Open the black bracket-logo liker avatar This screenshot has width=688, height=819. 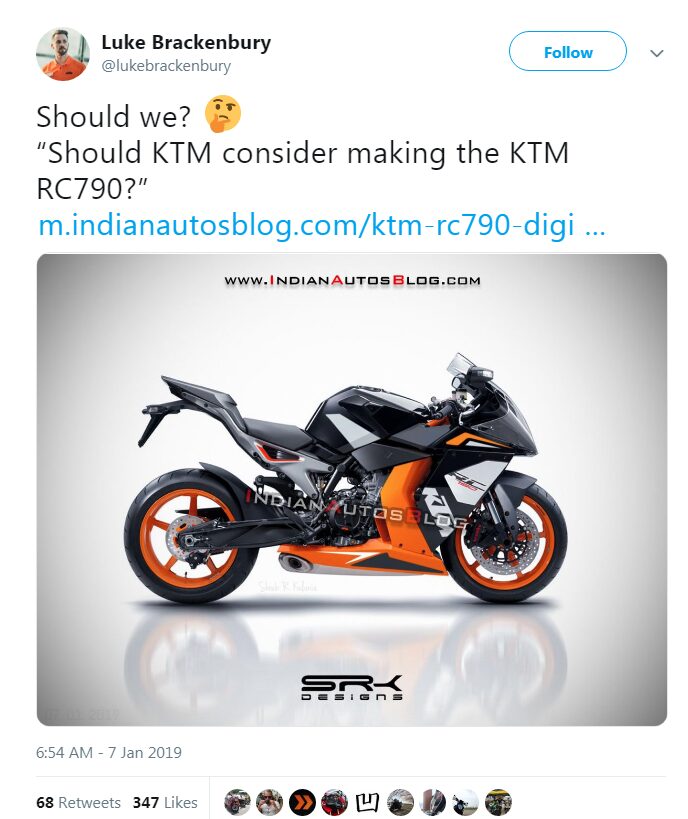(x=367, y=802)
